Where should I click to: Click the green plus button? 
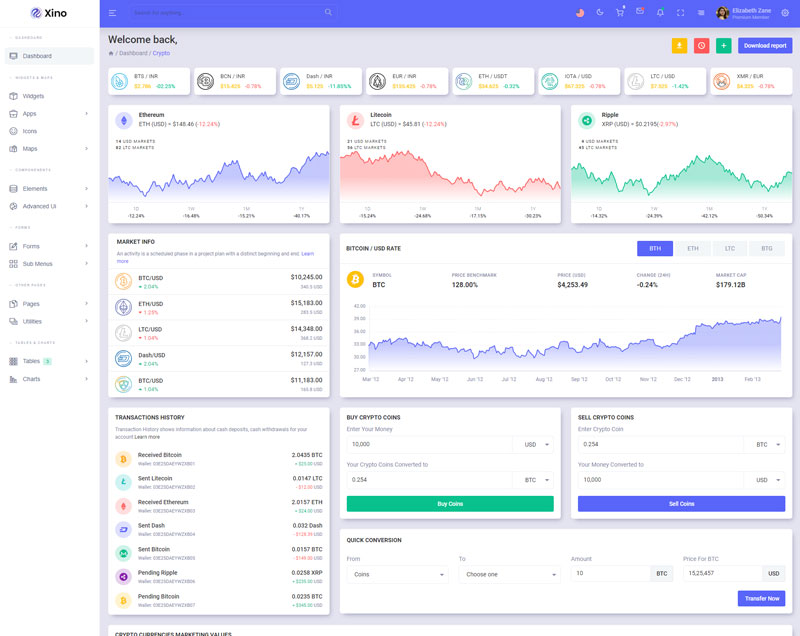(x=724, y=45)
